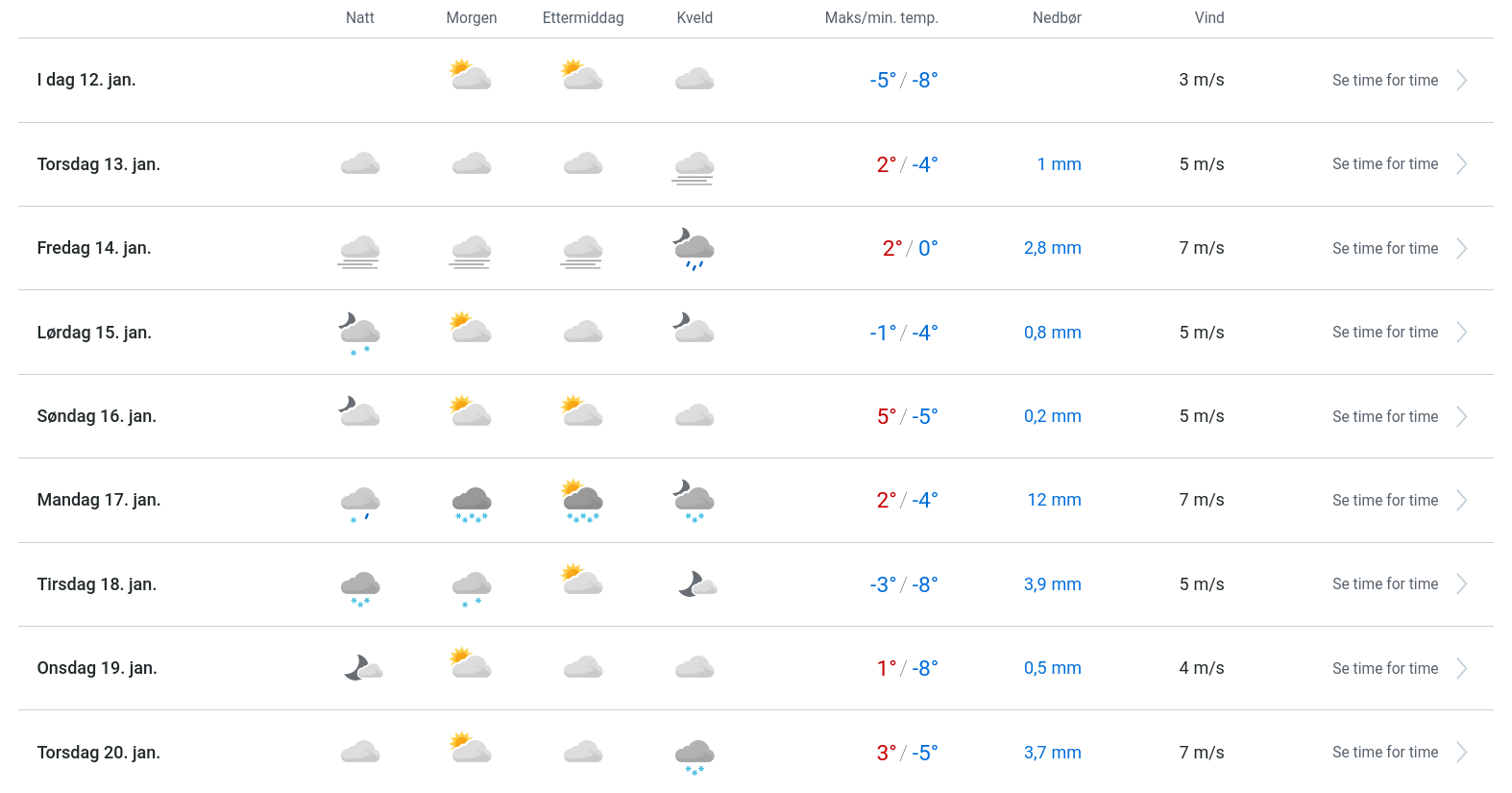Click the Lørdag 15. jan. row label
1512x793 pixels.
(x=94, y=333)
